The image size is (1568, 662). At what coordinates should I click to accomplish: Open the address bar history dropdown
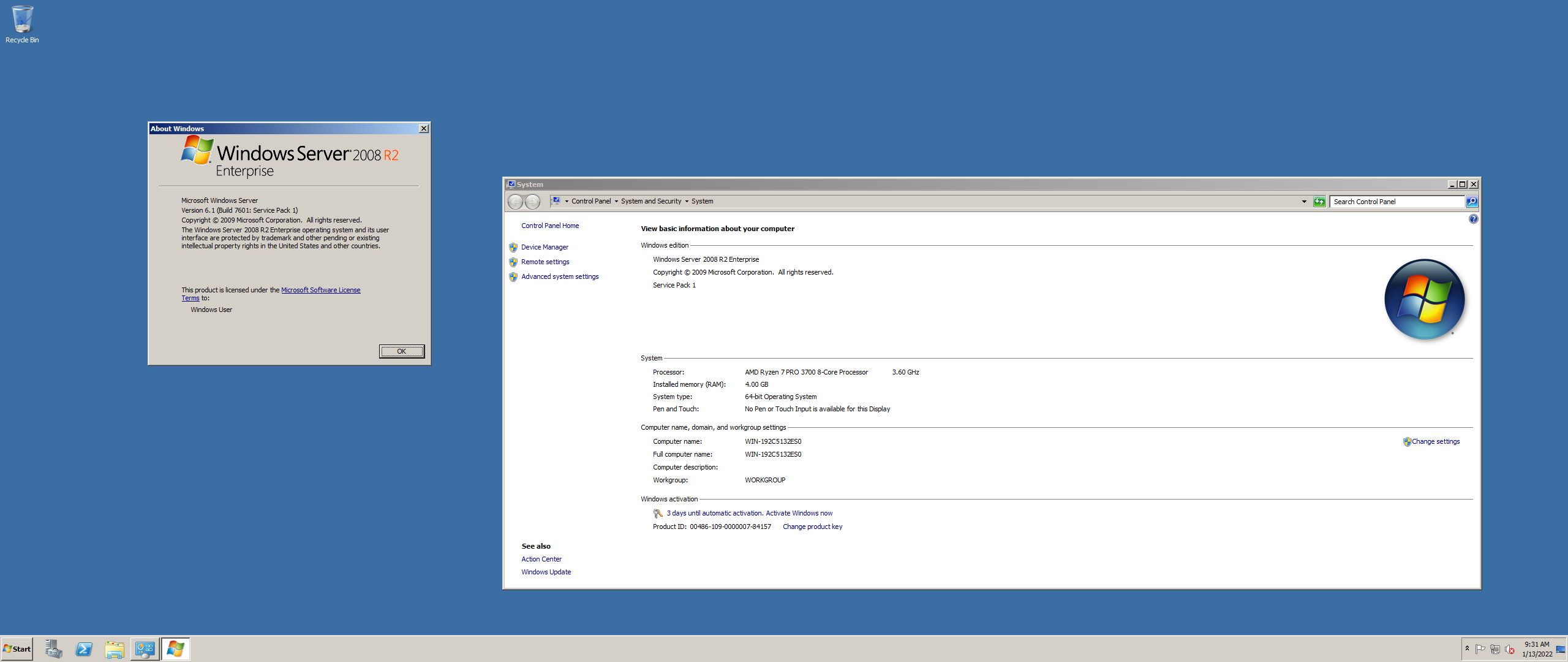(1304, 202)
